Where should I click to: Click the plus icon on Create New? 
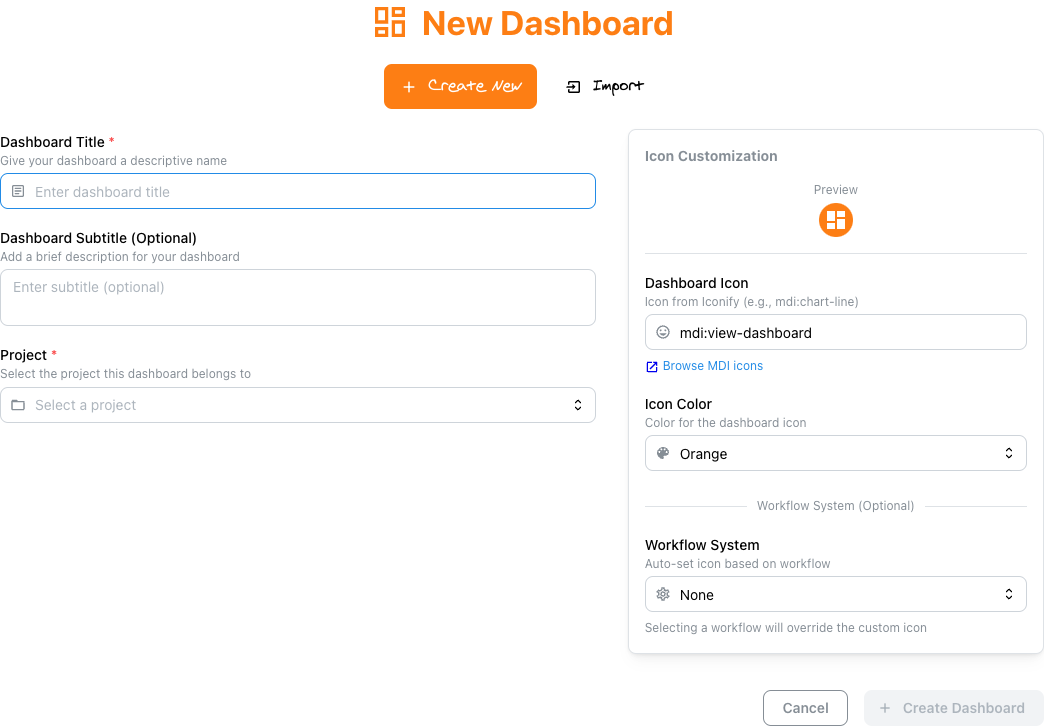[x=409, y=87]
